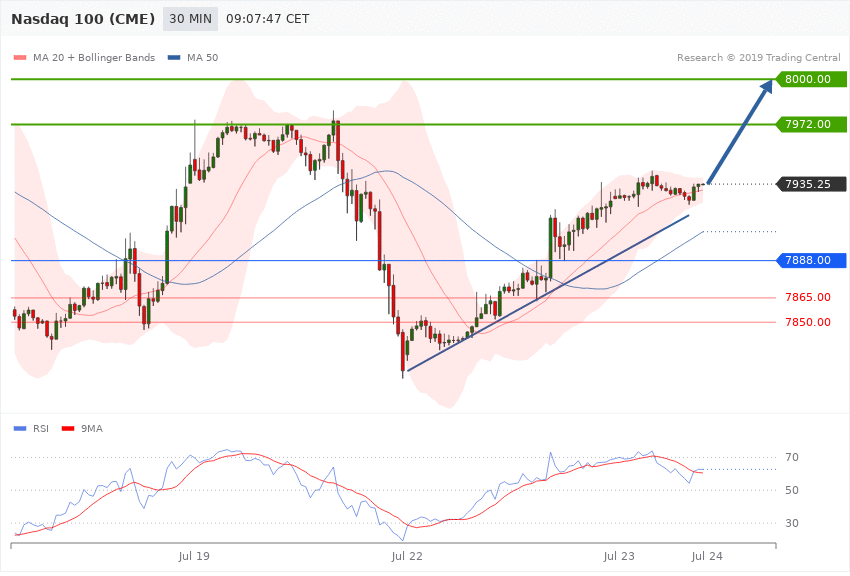Click the 9MA legend label

point(92,429)
